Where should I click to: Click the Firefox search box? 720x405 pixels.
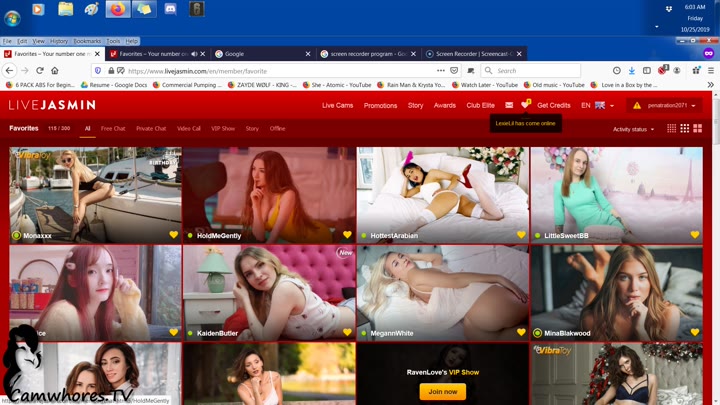point(530,71)
